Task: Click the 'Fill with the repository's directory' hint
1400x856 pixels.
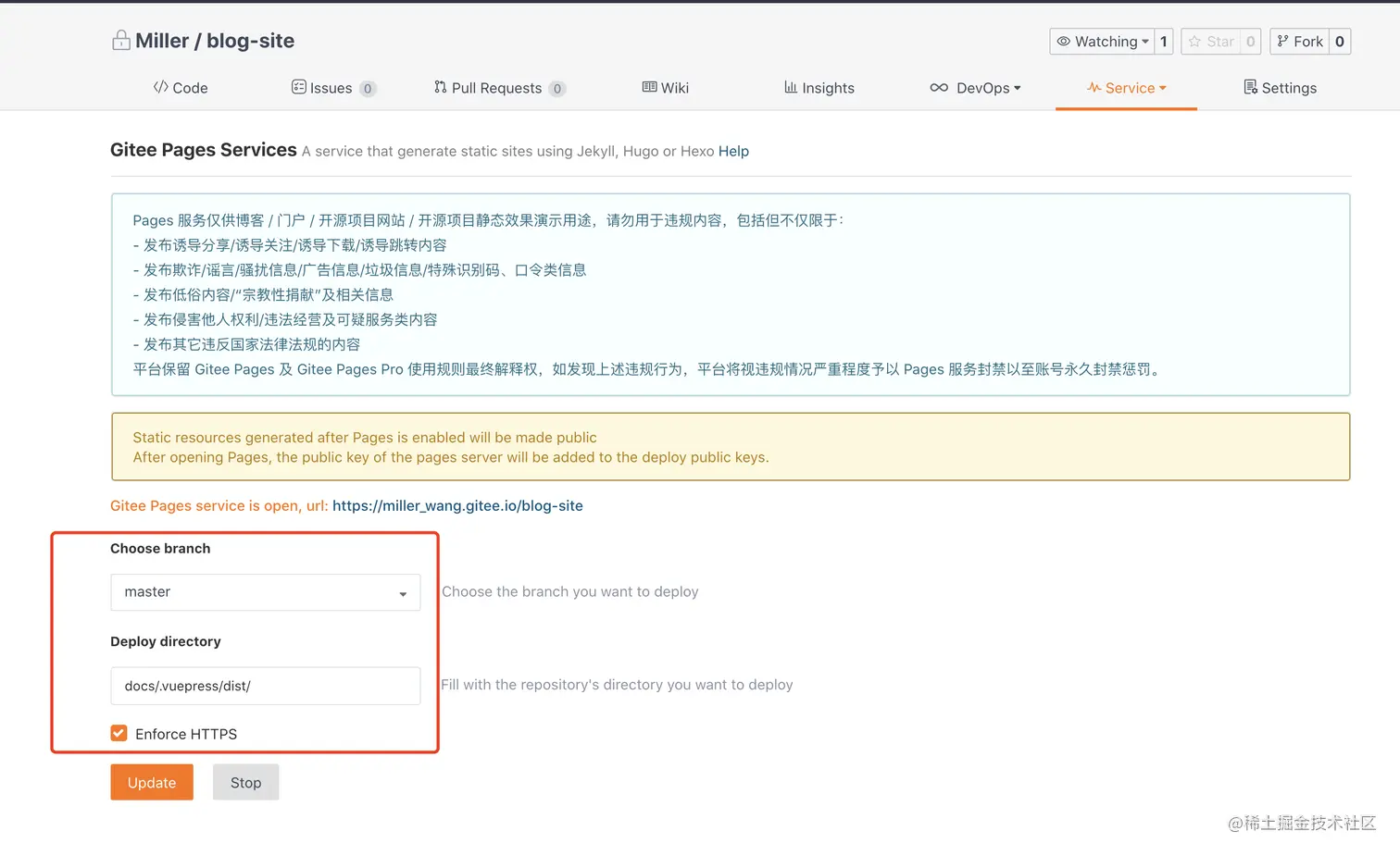Action: click(617, 685)
